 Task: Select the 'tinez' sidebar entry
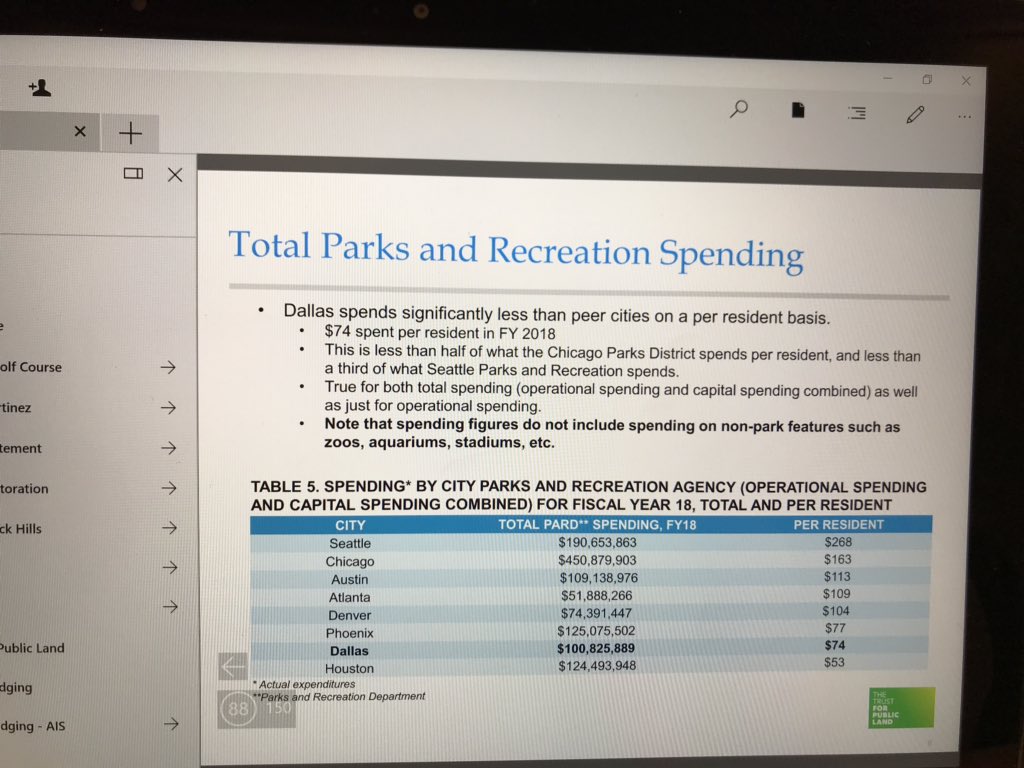click(15, 408)
